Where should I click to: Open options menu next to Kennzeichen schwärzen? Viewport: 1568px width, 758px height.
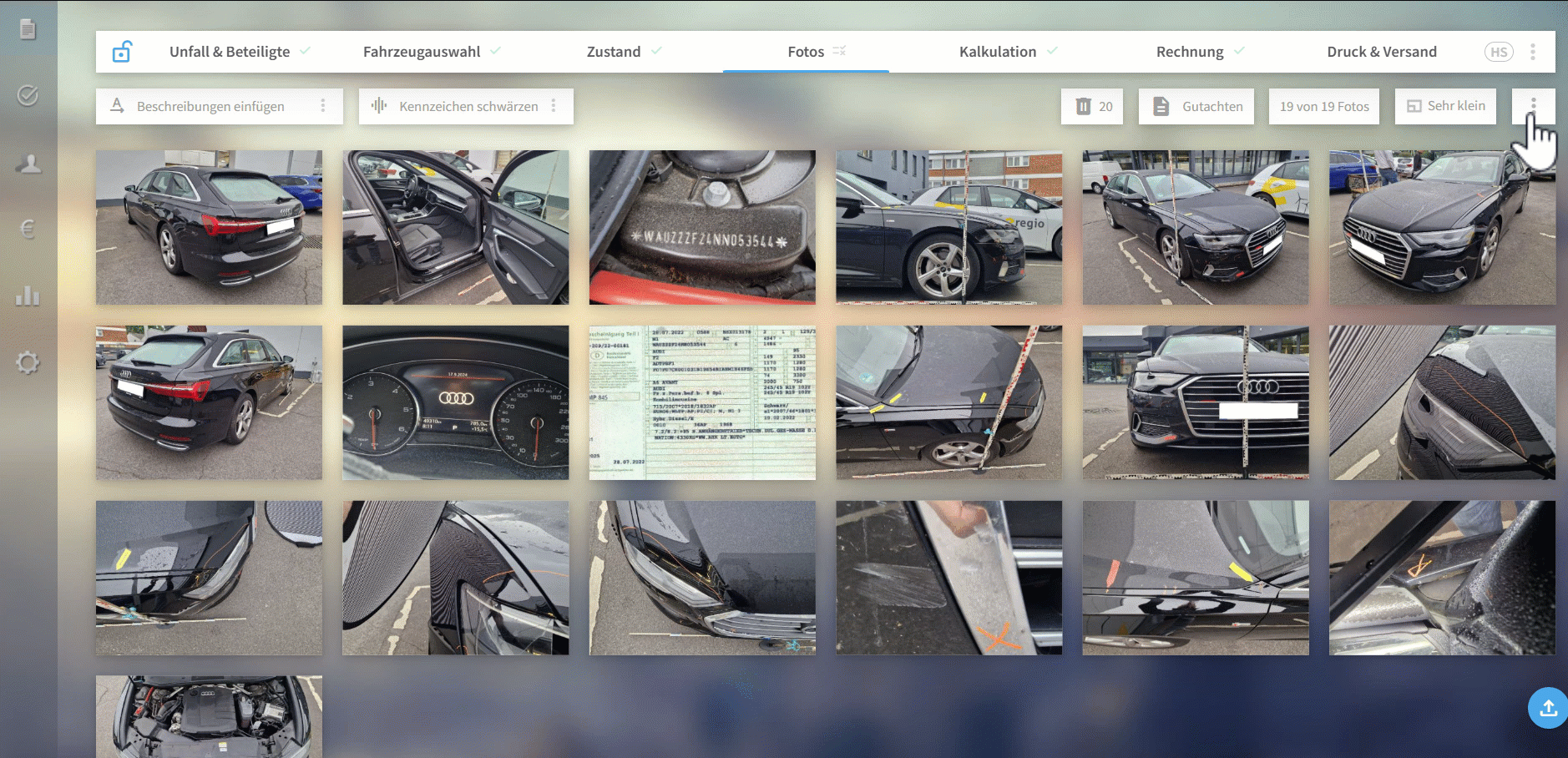(554, 106)
